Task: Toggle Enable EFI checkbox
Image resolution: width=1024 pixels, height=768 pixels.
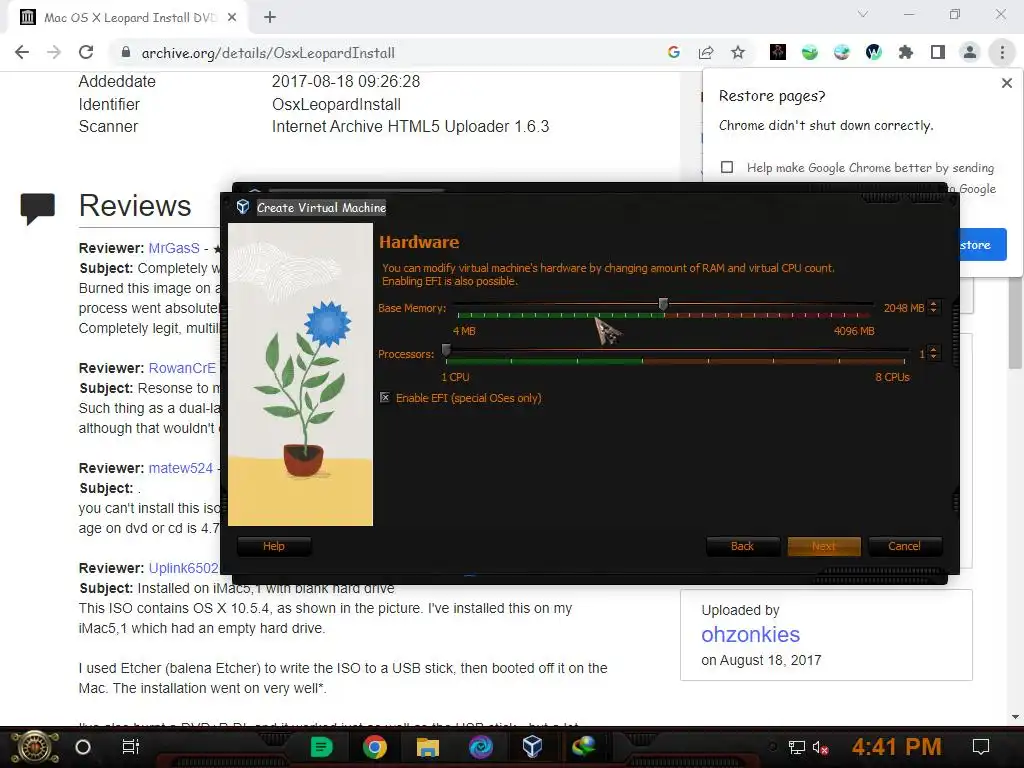Action: (x=385, y=398)
